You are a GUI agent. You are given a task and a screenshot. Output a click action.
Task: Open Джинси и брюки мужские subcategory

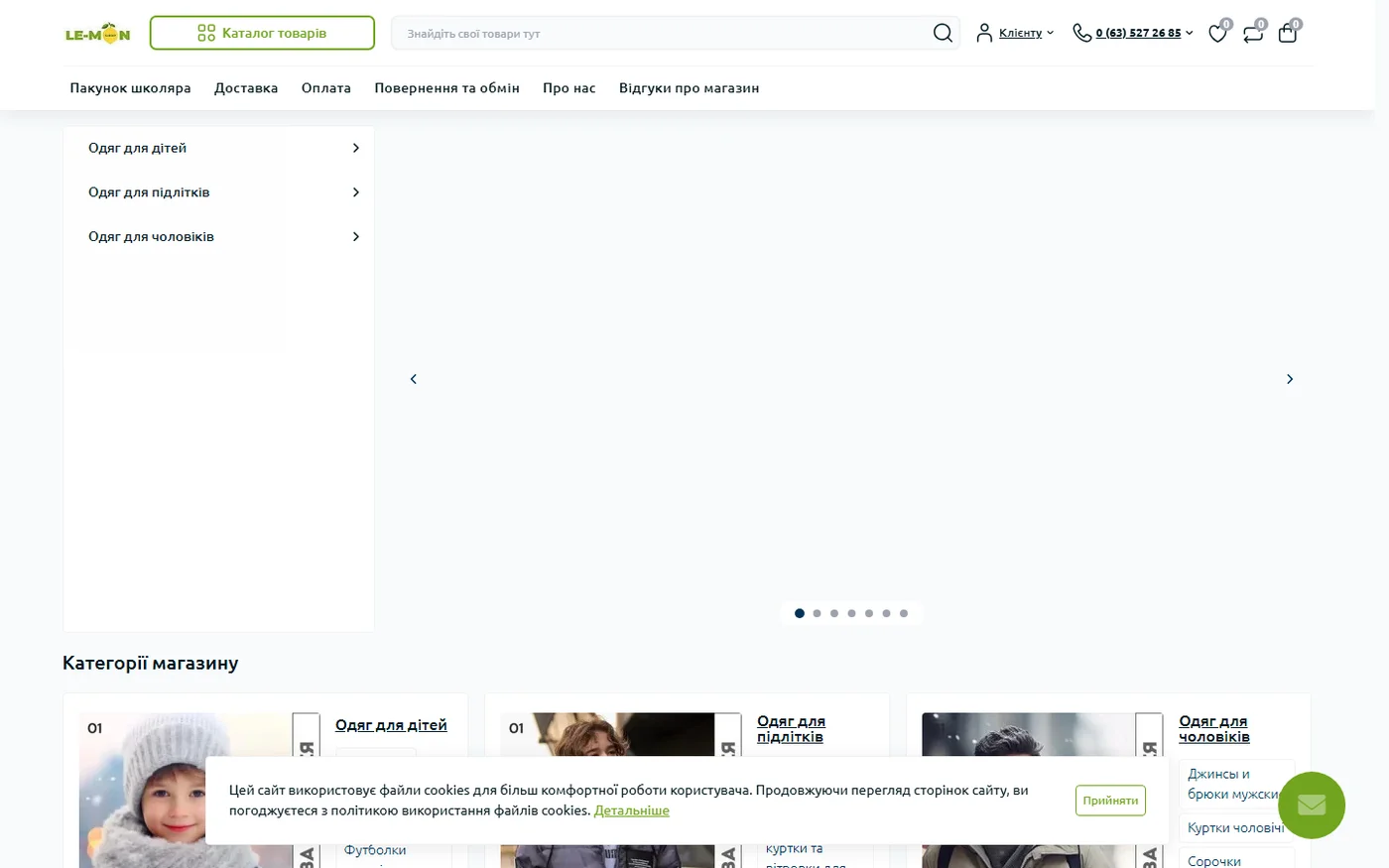[x=1234, y=784]
